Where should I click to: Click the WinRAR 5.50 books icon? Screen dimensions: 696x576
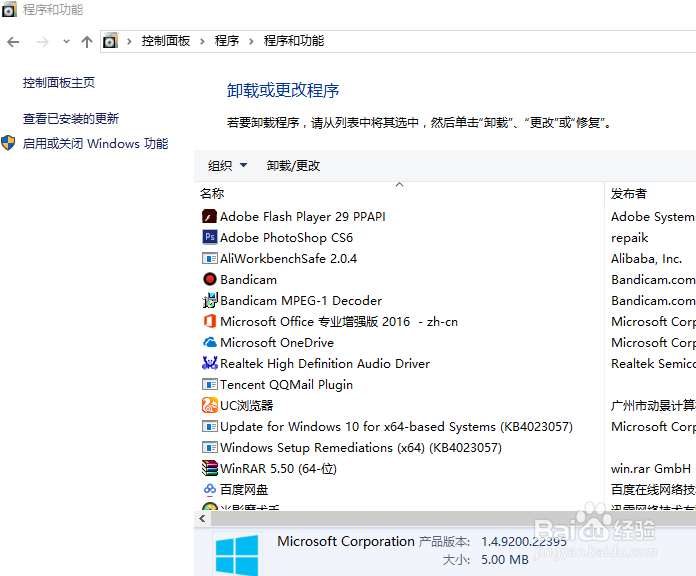(x=210, y=469)
